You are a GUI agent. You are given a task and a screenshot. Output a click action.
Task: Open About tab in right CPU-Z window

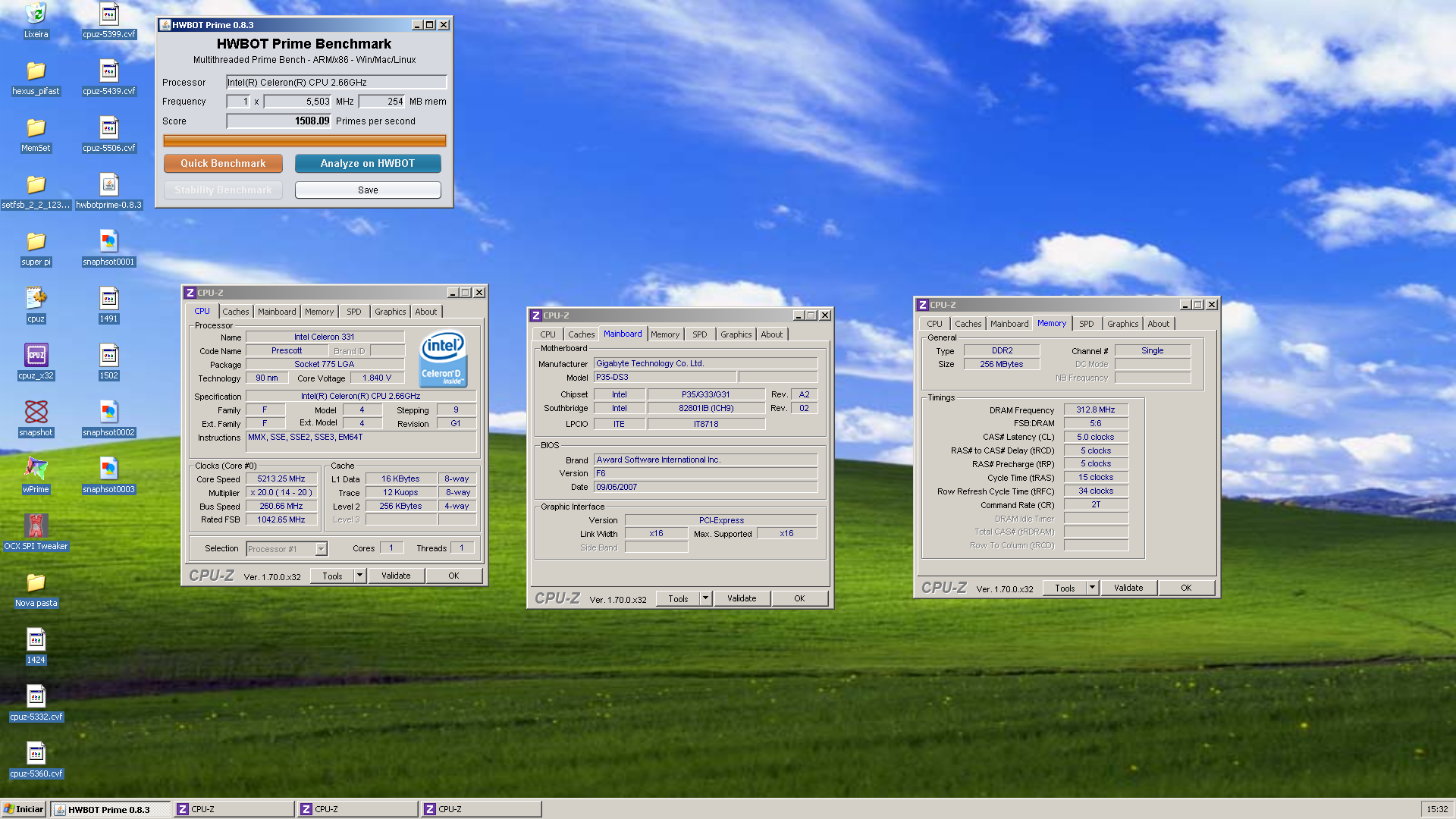click(1158, 324)
